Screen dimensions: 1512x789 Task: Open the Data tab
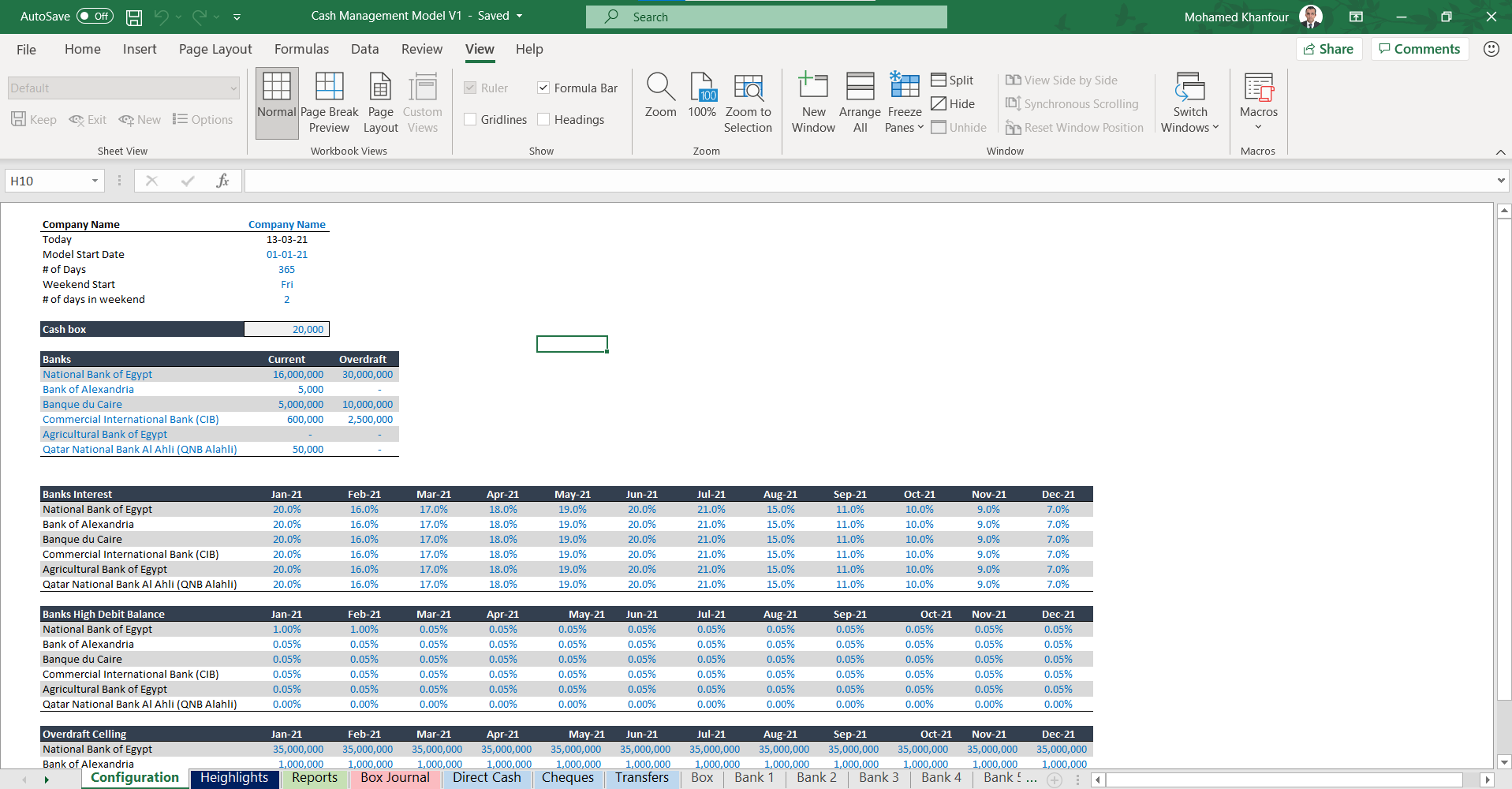(x=364, y=49)
